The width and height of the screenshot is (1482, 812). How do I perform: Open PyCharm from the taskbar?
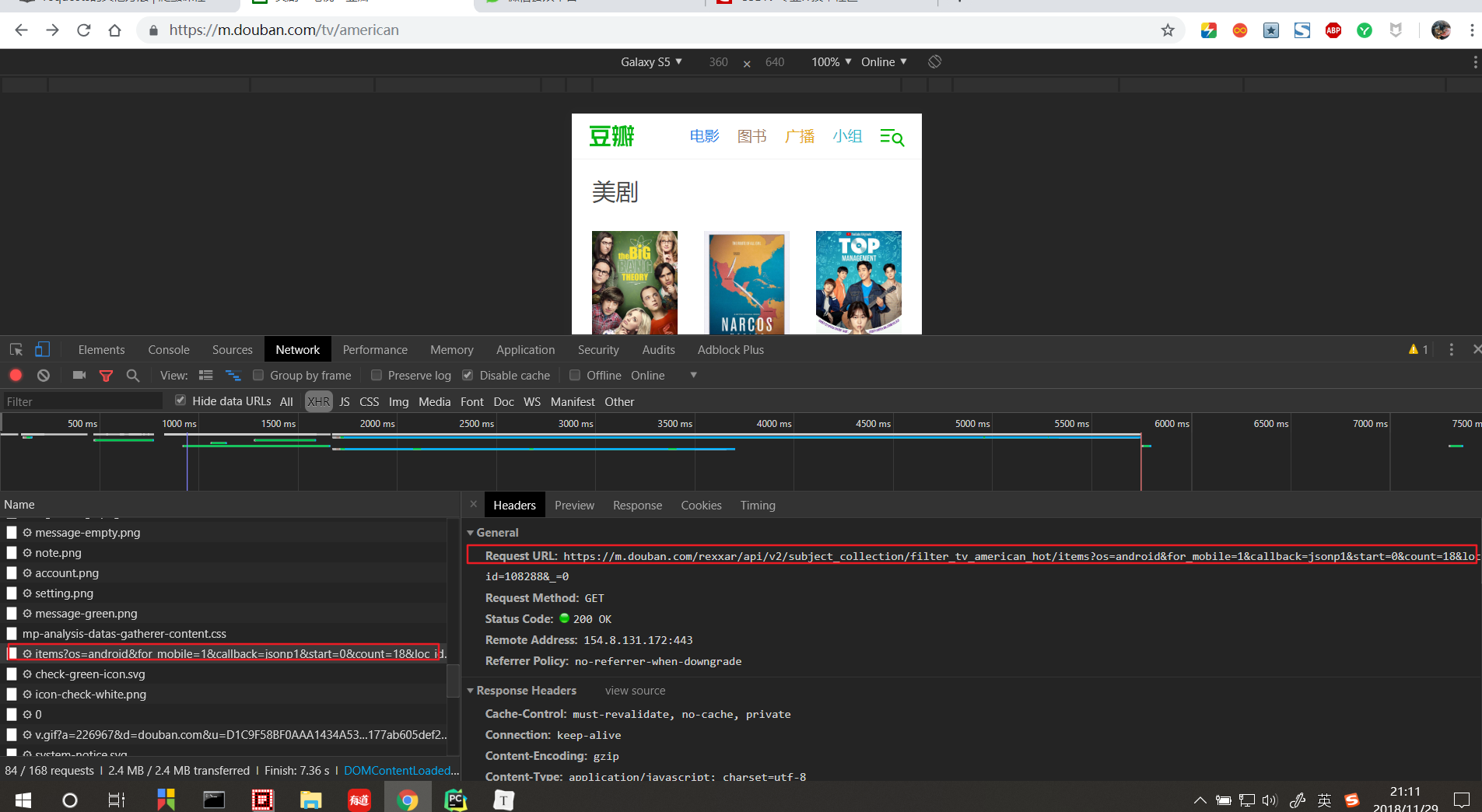tap(456, 800)
